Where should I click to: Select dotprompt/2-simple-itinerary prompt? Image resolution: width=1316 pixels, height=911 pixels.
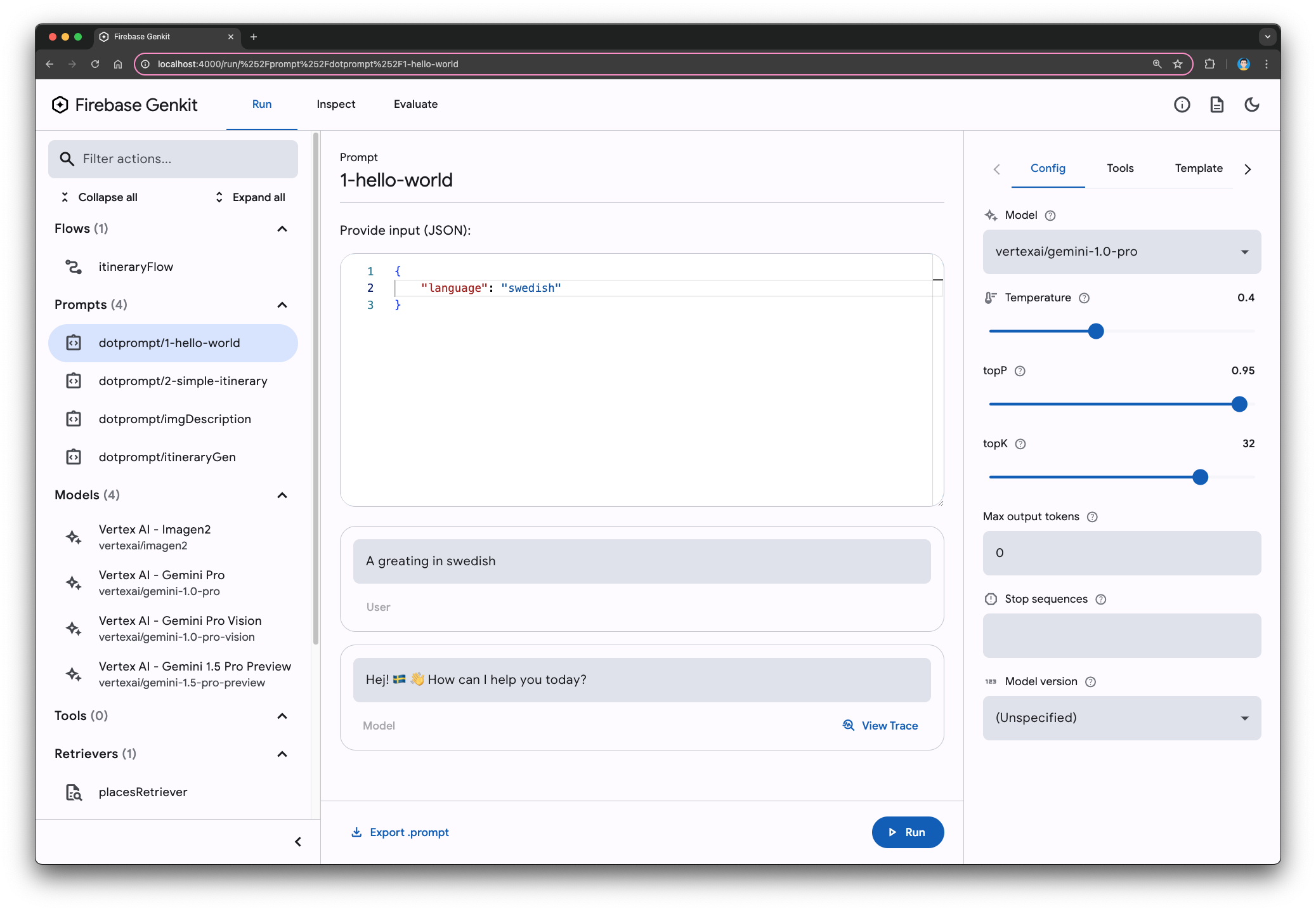click(x=183, y=381)
